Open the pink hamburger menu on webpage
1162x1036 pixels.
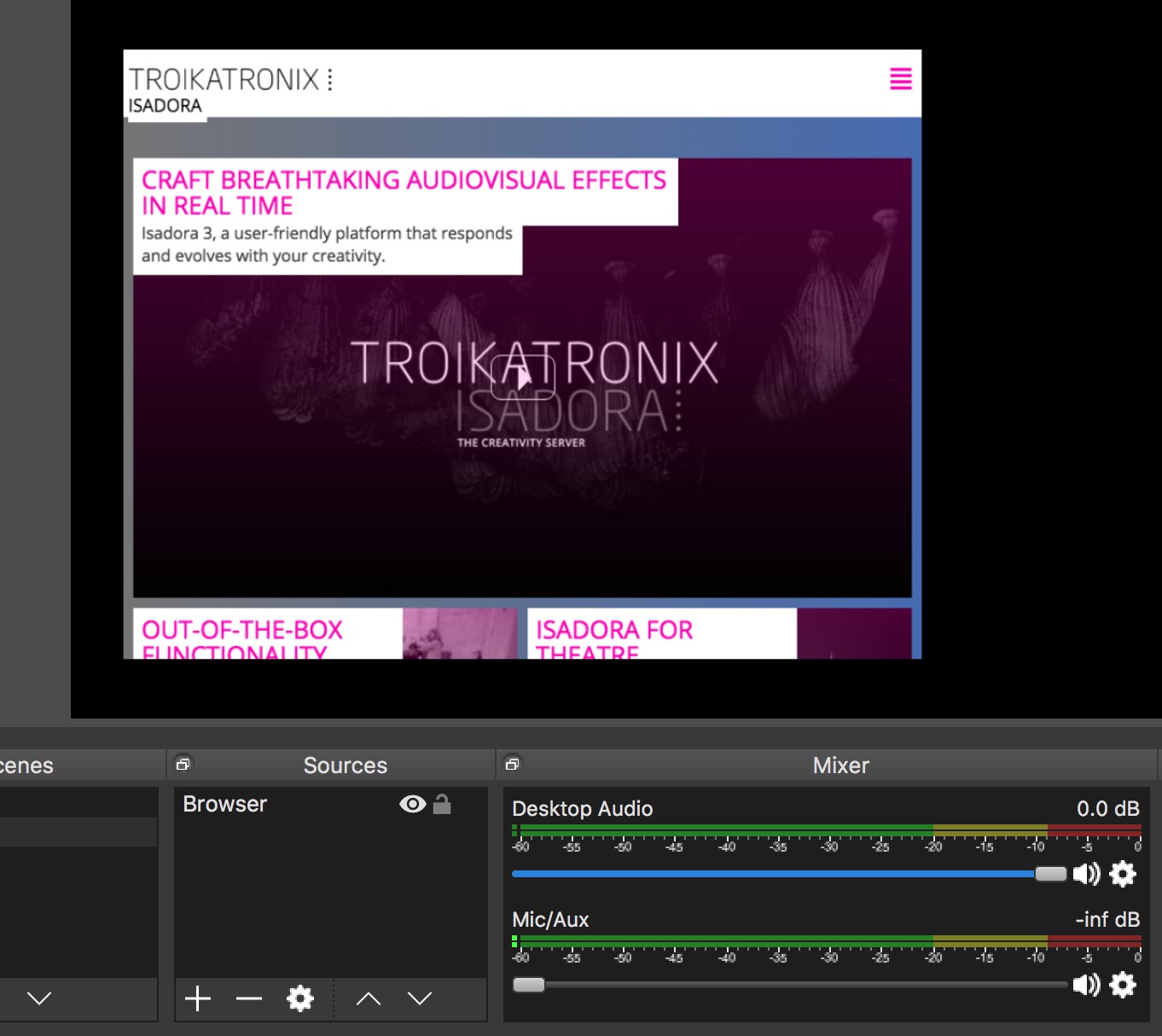click(901, 79)
